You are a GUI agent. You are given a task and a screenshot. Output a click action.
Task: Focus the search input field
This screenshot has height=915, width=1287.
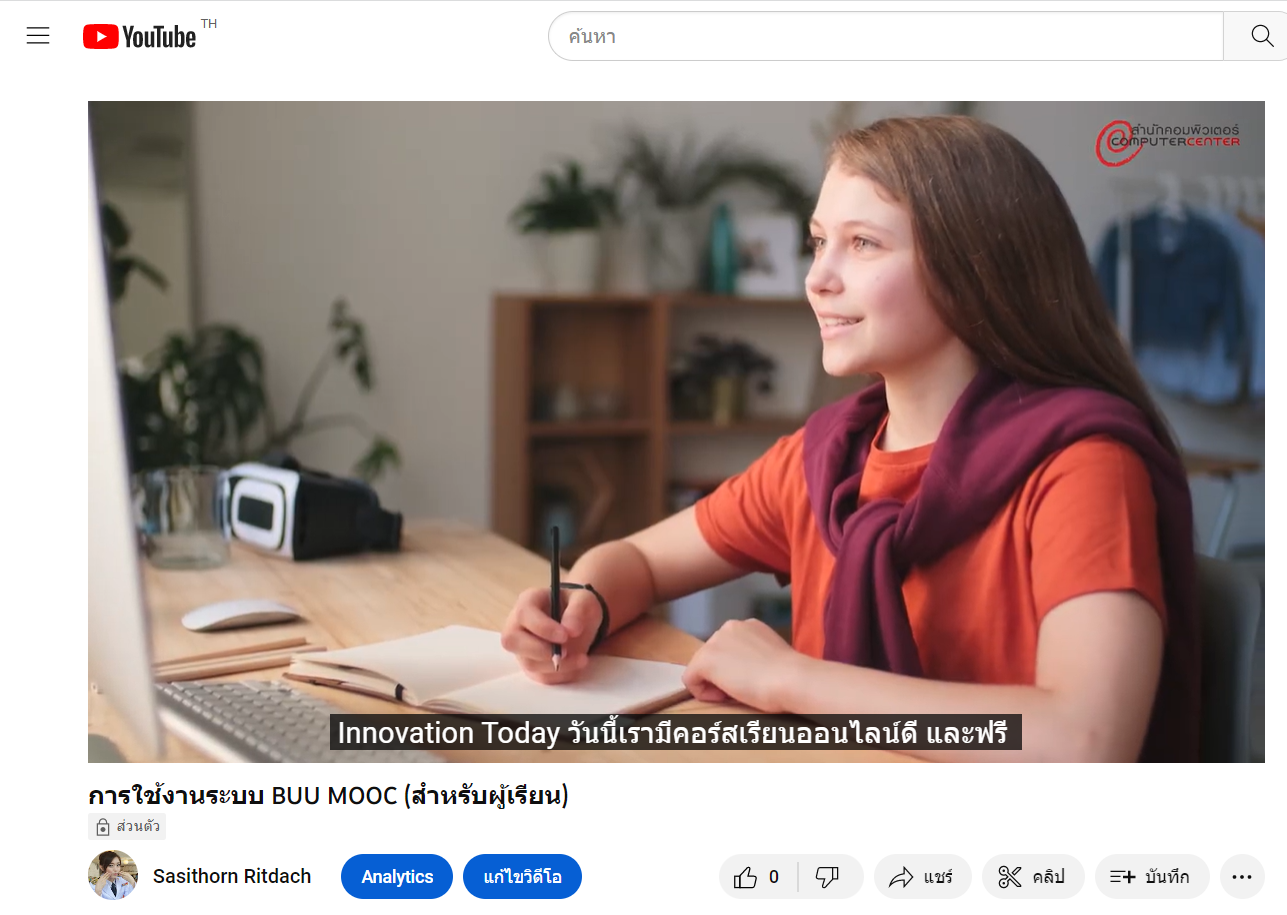(885, 37)
